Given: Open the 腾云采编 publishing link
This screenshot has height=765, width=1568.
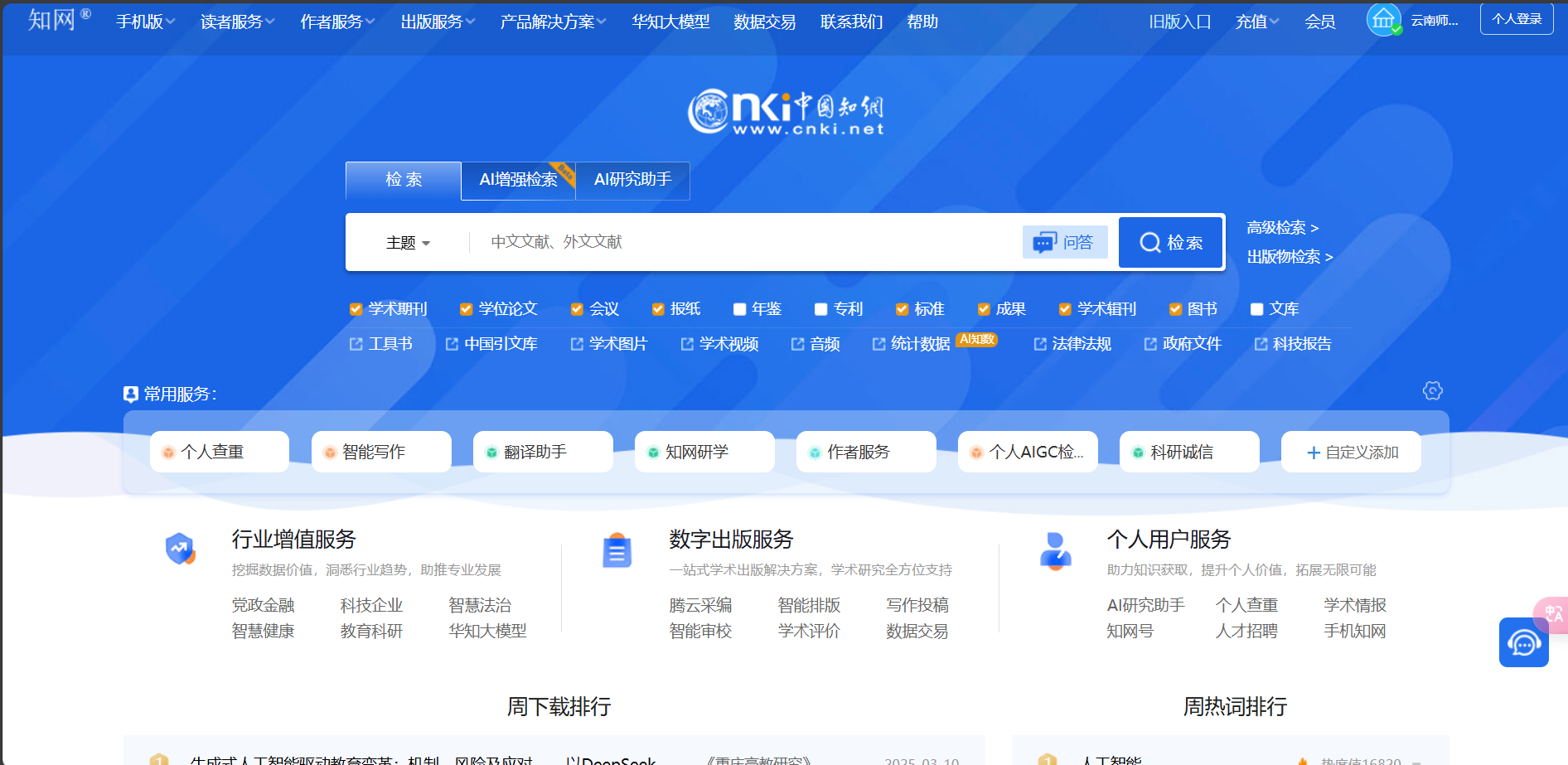Looking at the screenshot, I should (x=700, y=606).
